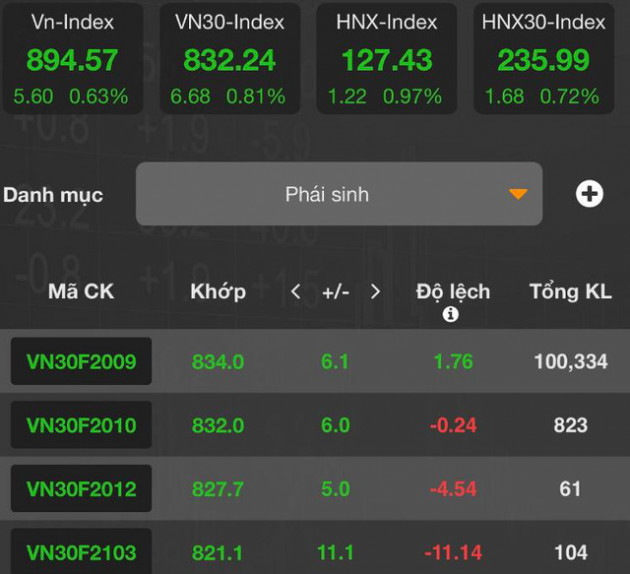Click the +/- column header
The image size is (630, 574).
[335, 292]
